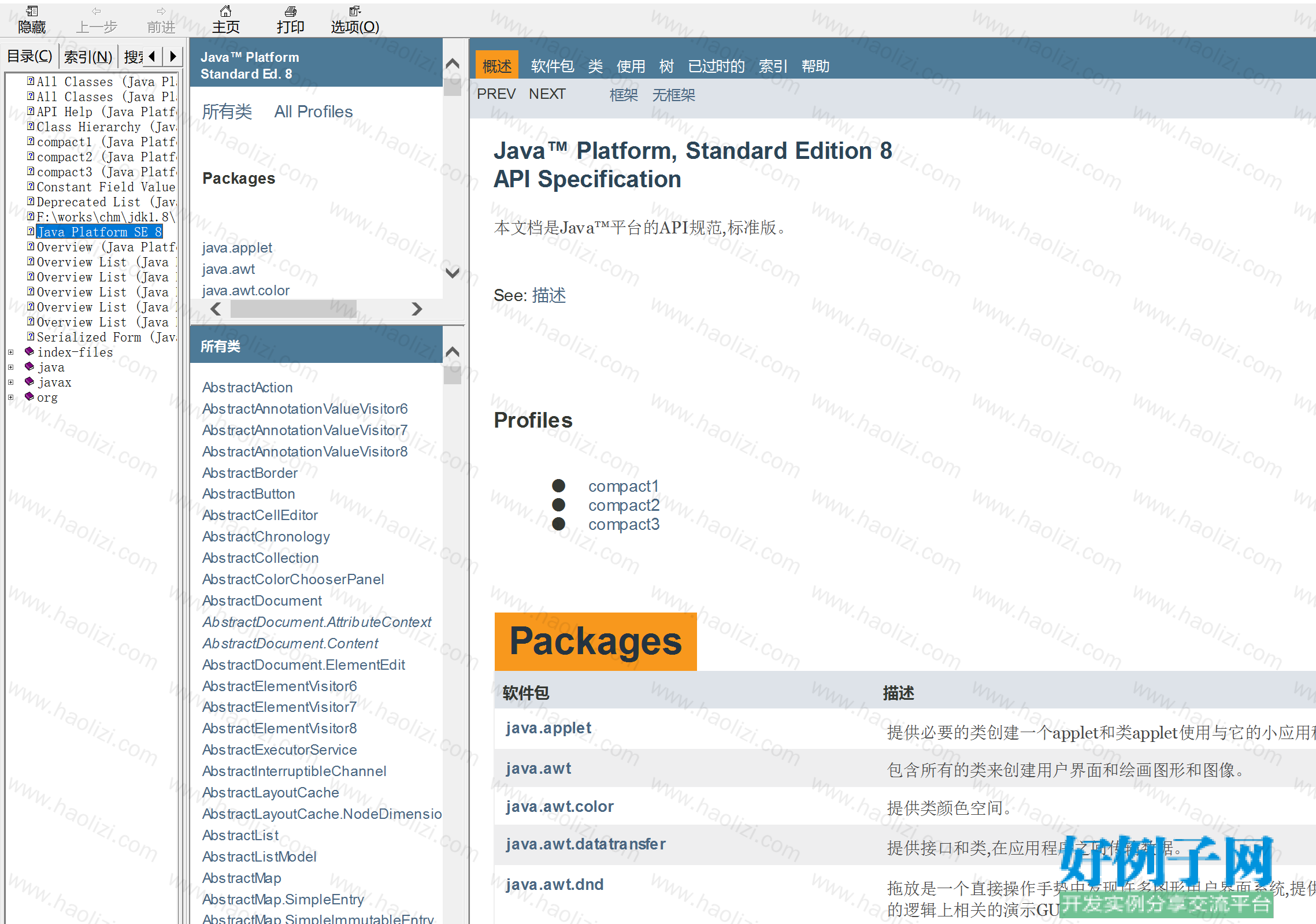Open the AbstractMap.SimpleEntry class link
Viewport: 1316px width, 924px height.
click(x=283, y=899)
